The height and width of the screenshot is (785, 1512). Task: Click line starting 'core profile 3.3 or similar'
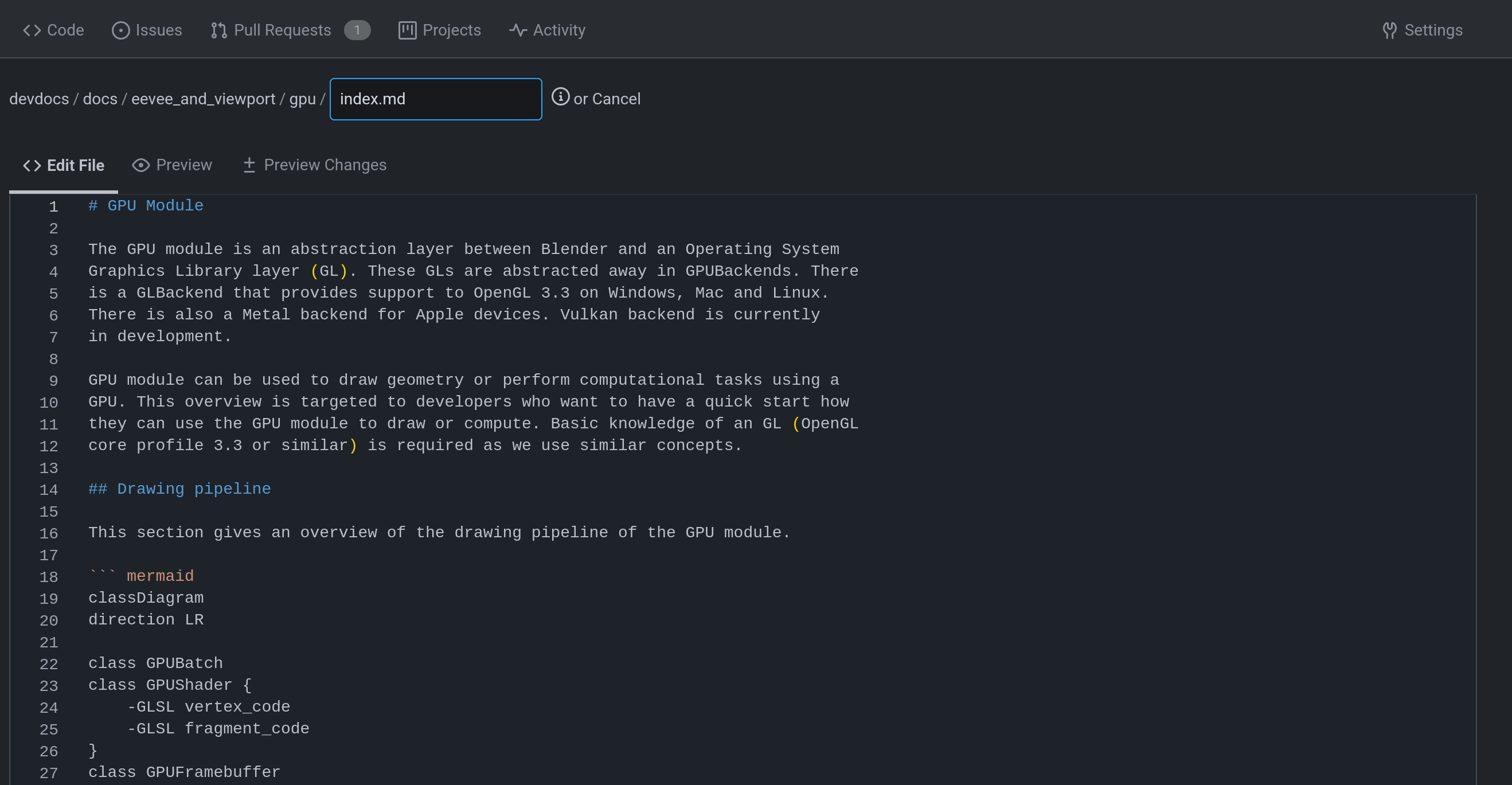416,445
